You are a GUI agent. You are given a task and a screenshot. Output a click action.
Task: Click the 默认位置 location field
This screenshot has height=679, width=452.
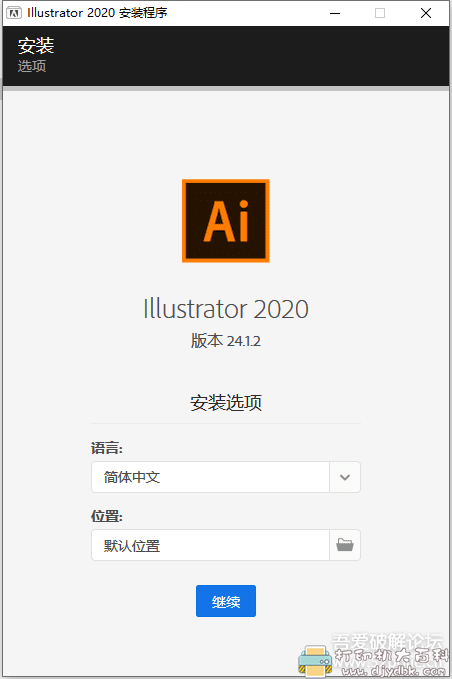[210, 545]
